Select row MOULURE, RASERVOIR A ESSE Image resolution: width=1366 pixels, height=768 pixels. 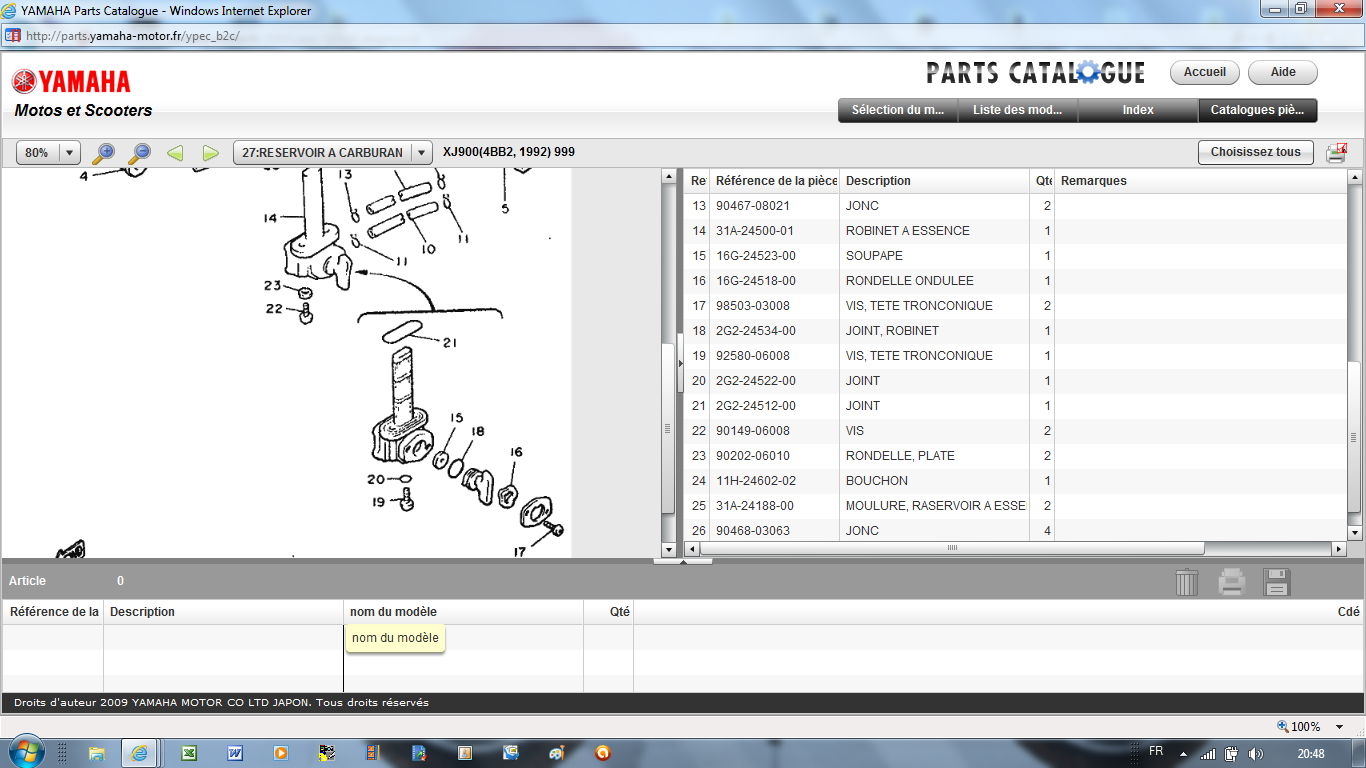click(x=1016, y=506)
